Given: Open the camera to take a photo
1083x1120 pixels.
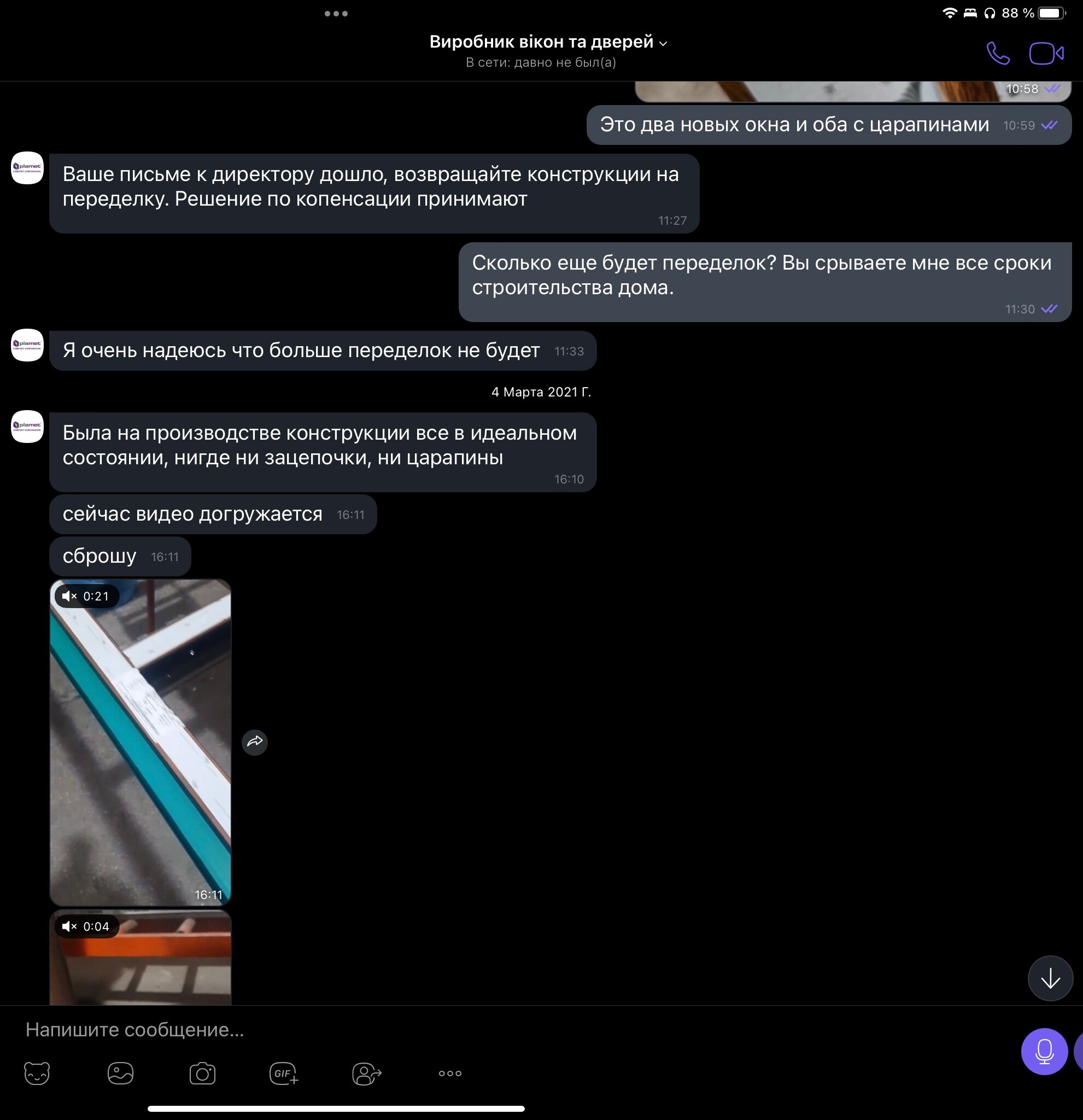Looking at the screenshot, I should [202, 1073].
